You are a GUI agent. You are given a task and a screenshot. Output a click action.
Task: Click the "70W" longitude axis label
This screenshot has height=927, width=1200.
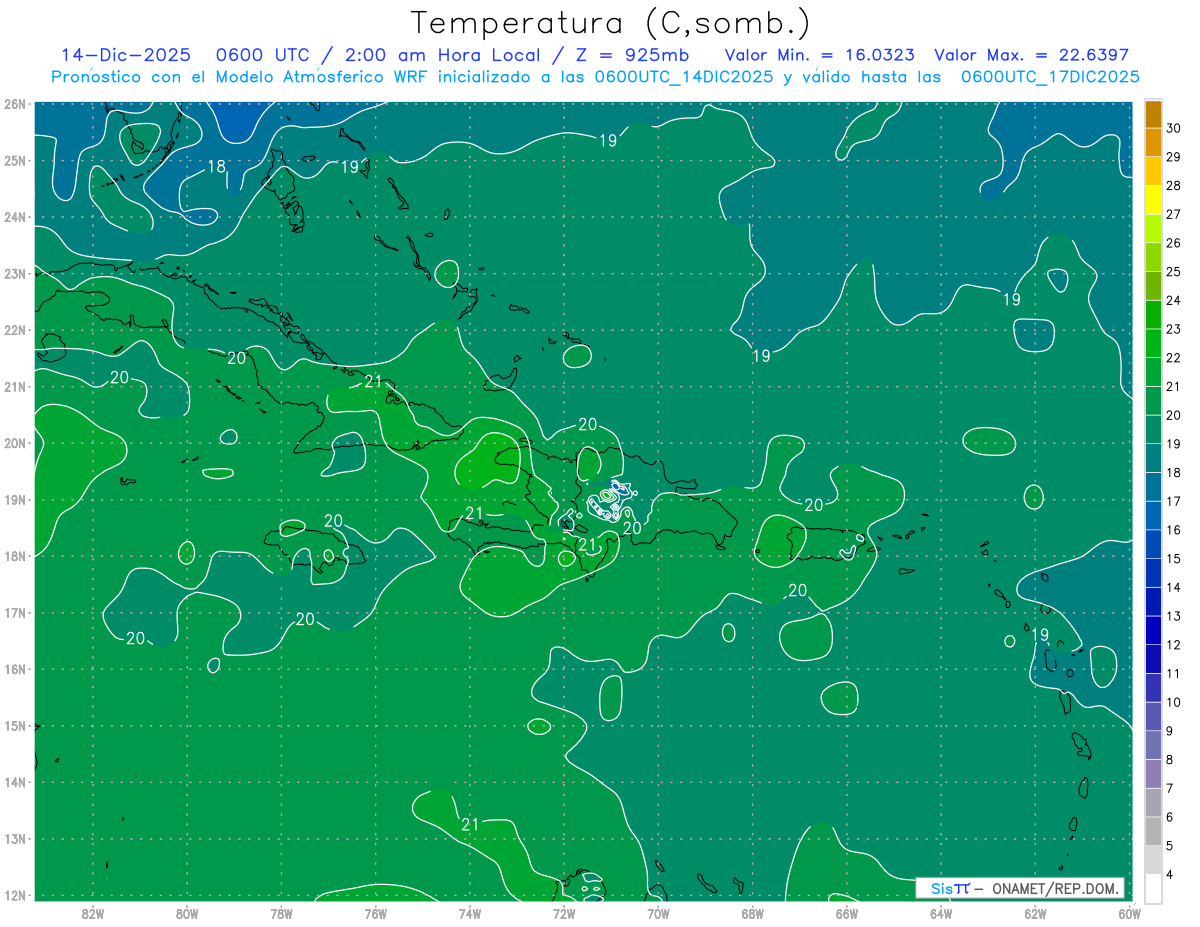coord(658,912)
